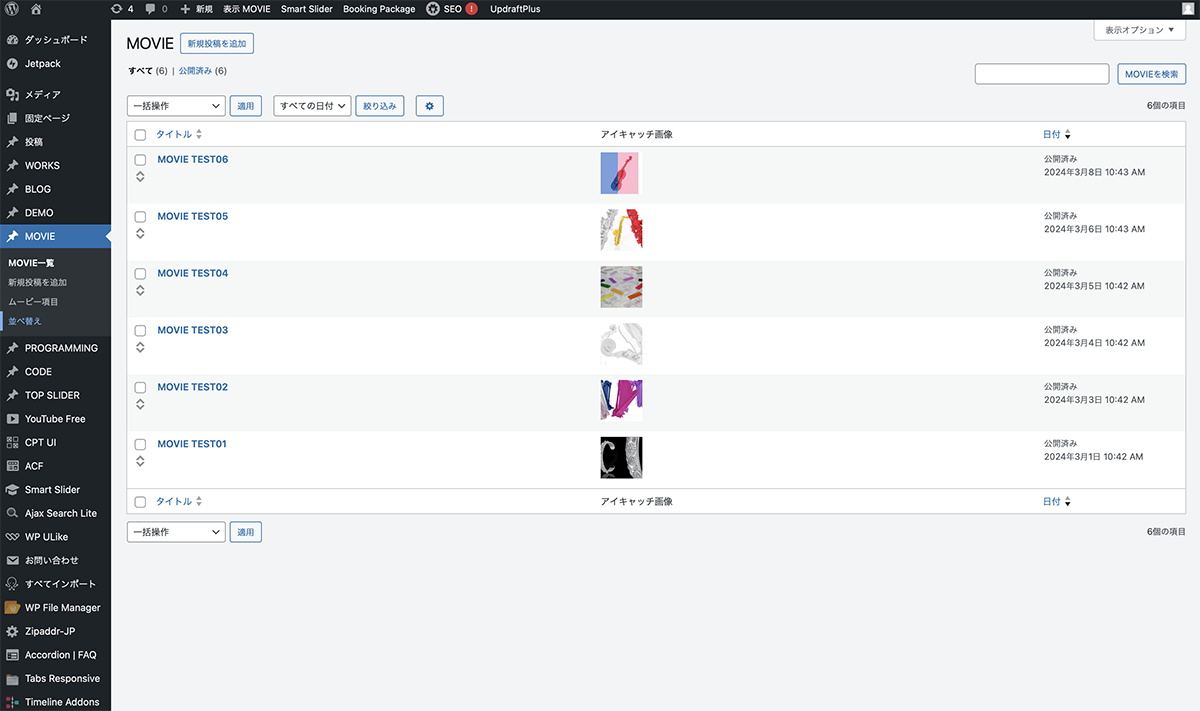
Task: Click the SEO alert badge icon
Action: coord(471,9)
